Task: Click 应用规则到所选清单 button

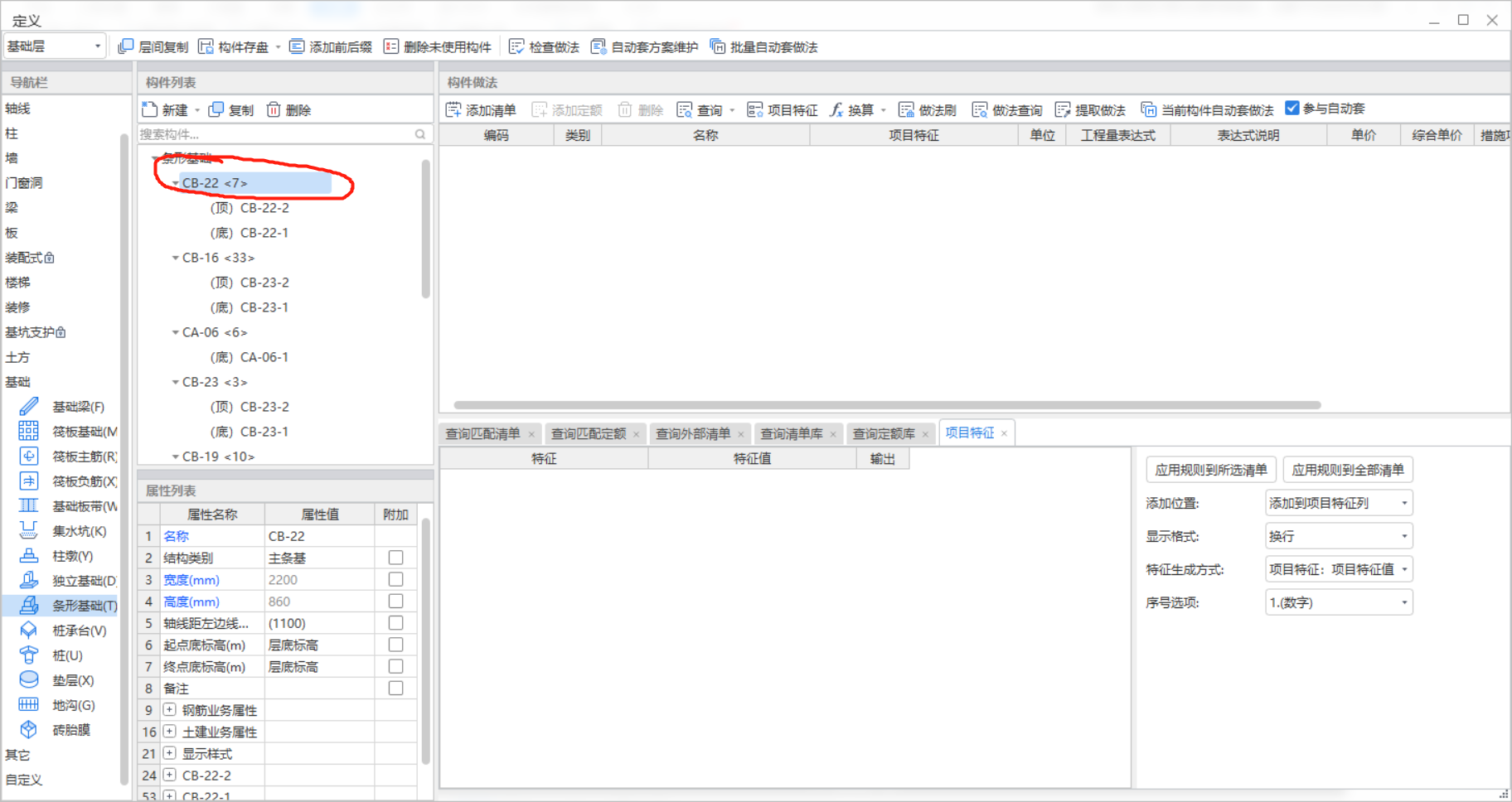Action: tap(1211, 470)
